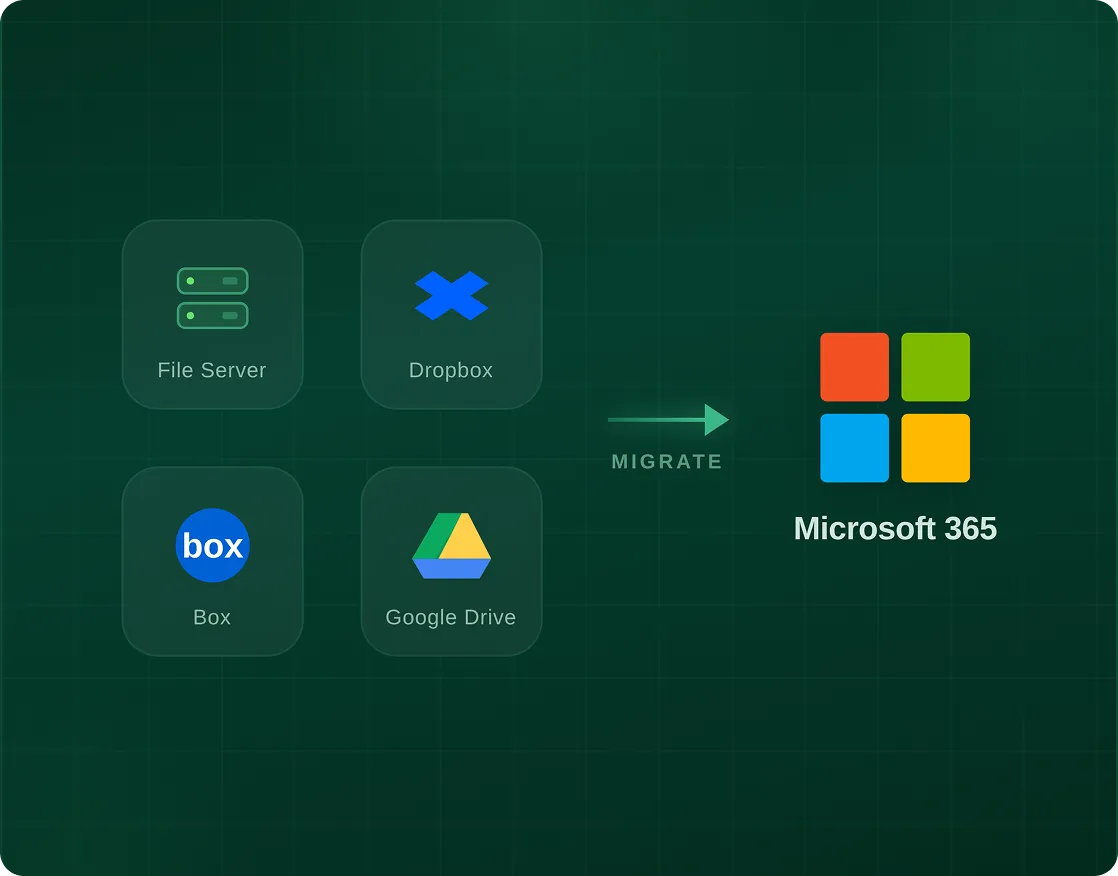This screenshot has height=876, width=1118.
Task: Select the "File Server" label
Action: 212,370
